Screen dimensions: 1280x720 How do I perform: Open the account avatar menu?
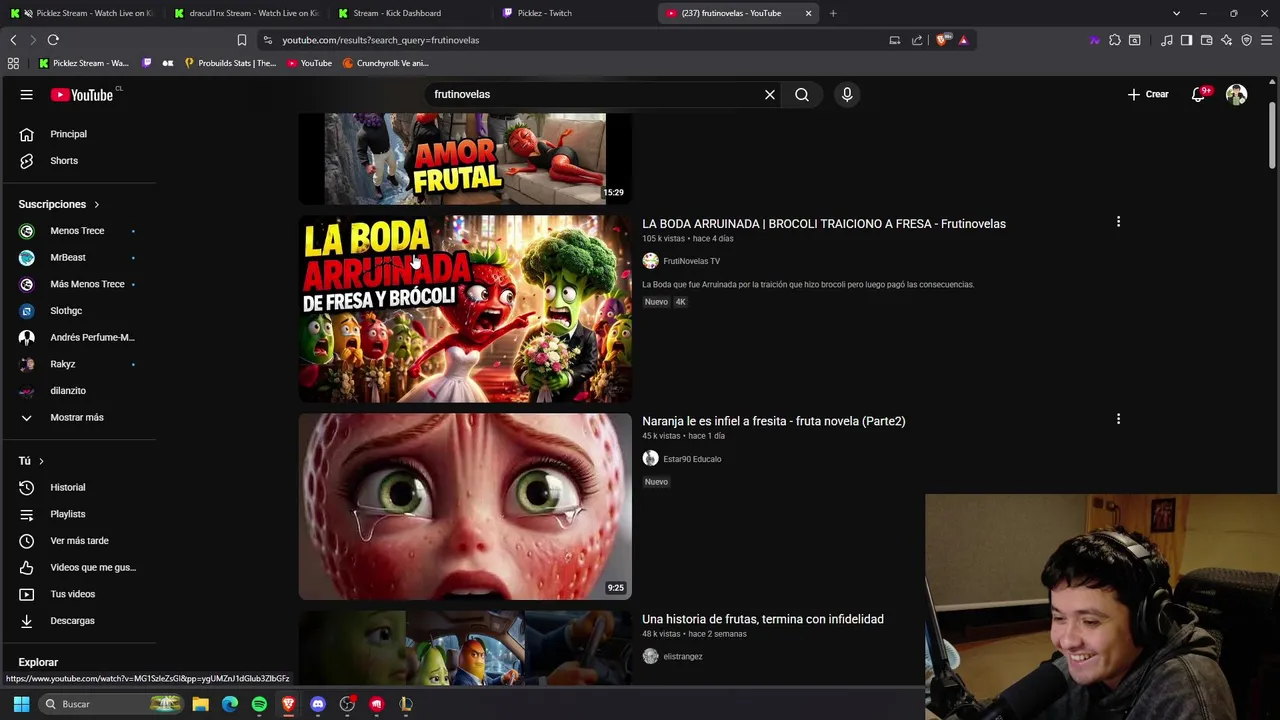point(1237,94)
